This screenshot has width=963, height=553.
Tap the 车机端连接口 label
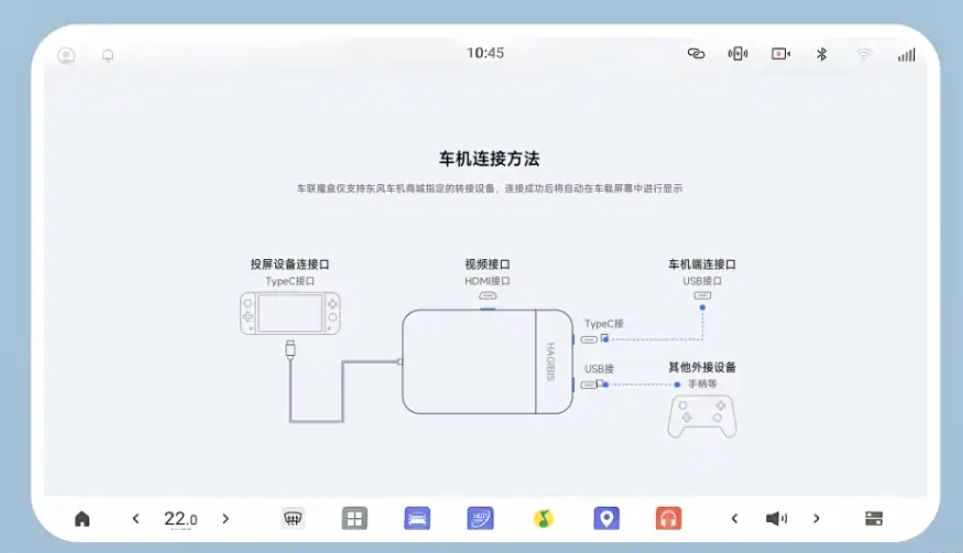(702, 264)
